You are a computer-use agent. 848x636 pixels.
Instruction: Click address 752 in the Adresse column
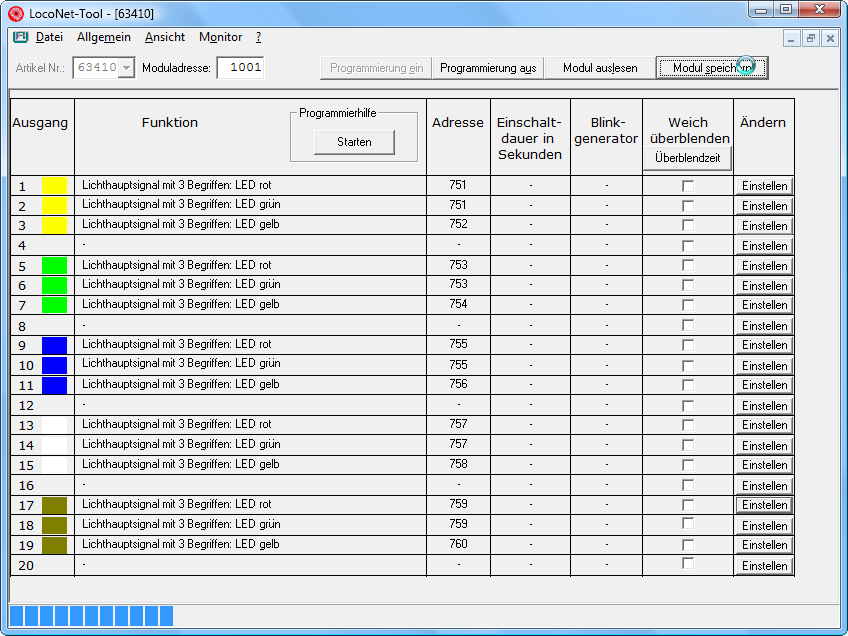pos(458,224)
